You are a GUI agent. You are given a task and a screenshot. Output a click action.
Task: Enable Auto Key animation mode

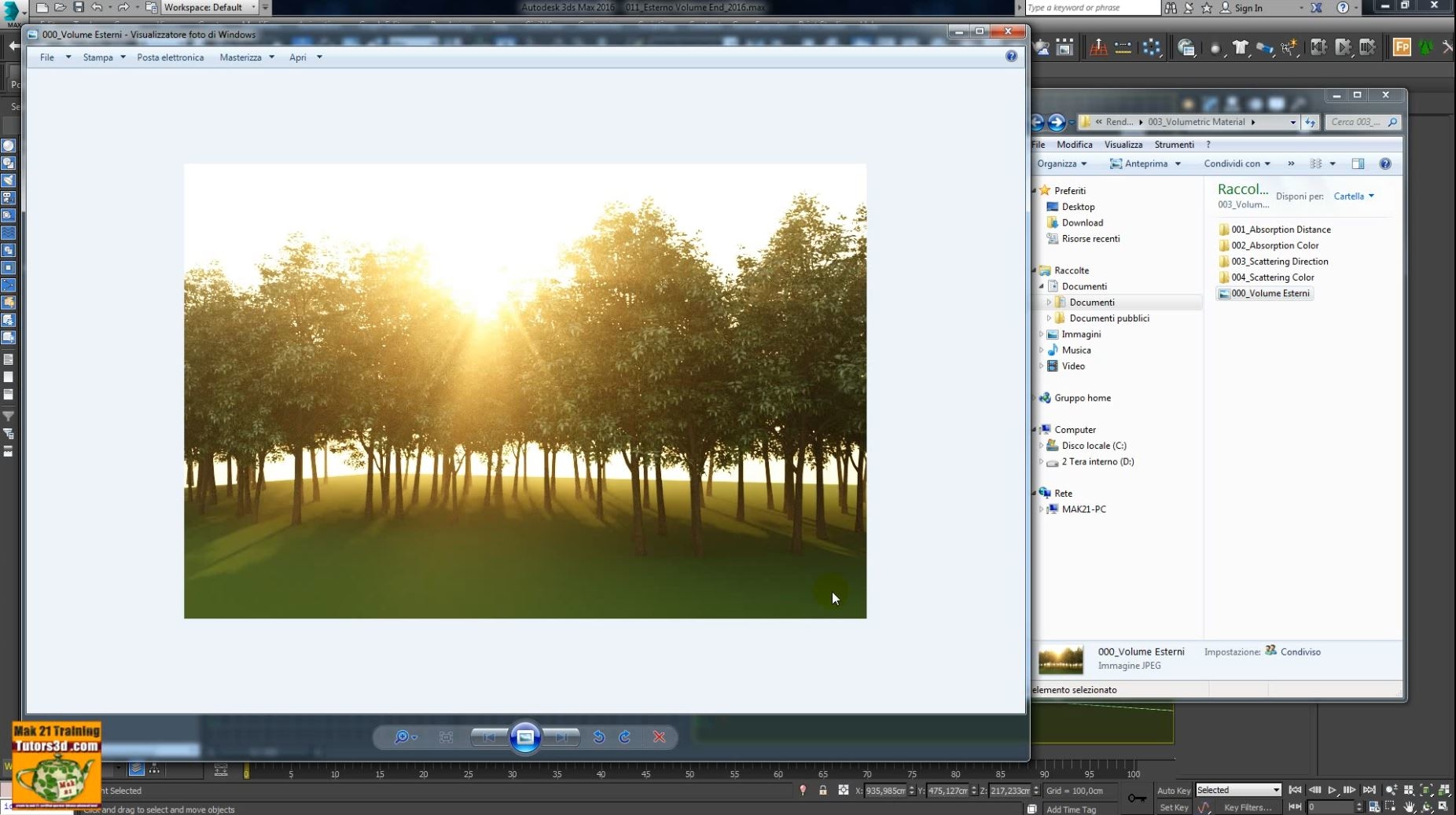1175,790
